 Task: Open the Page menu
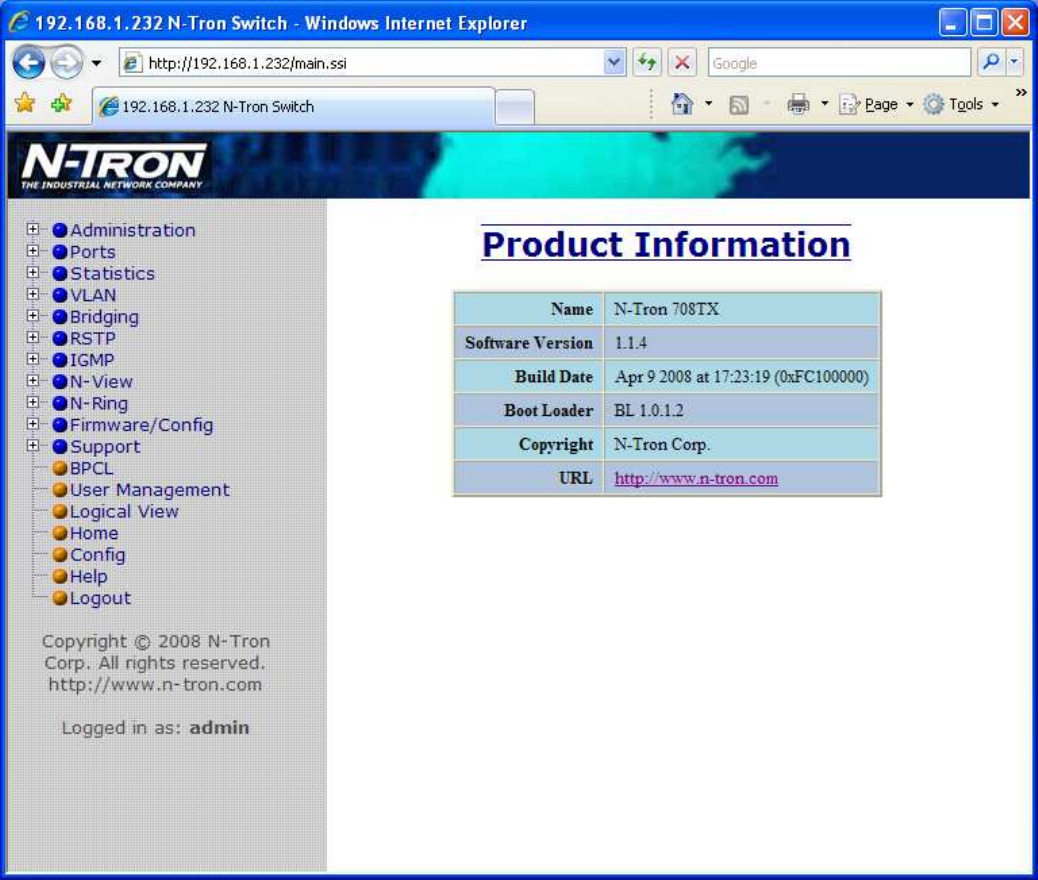click(876, 105)
